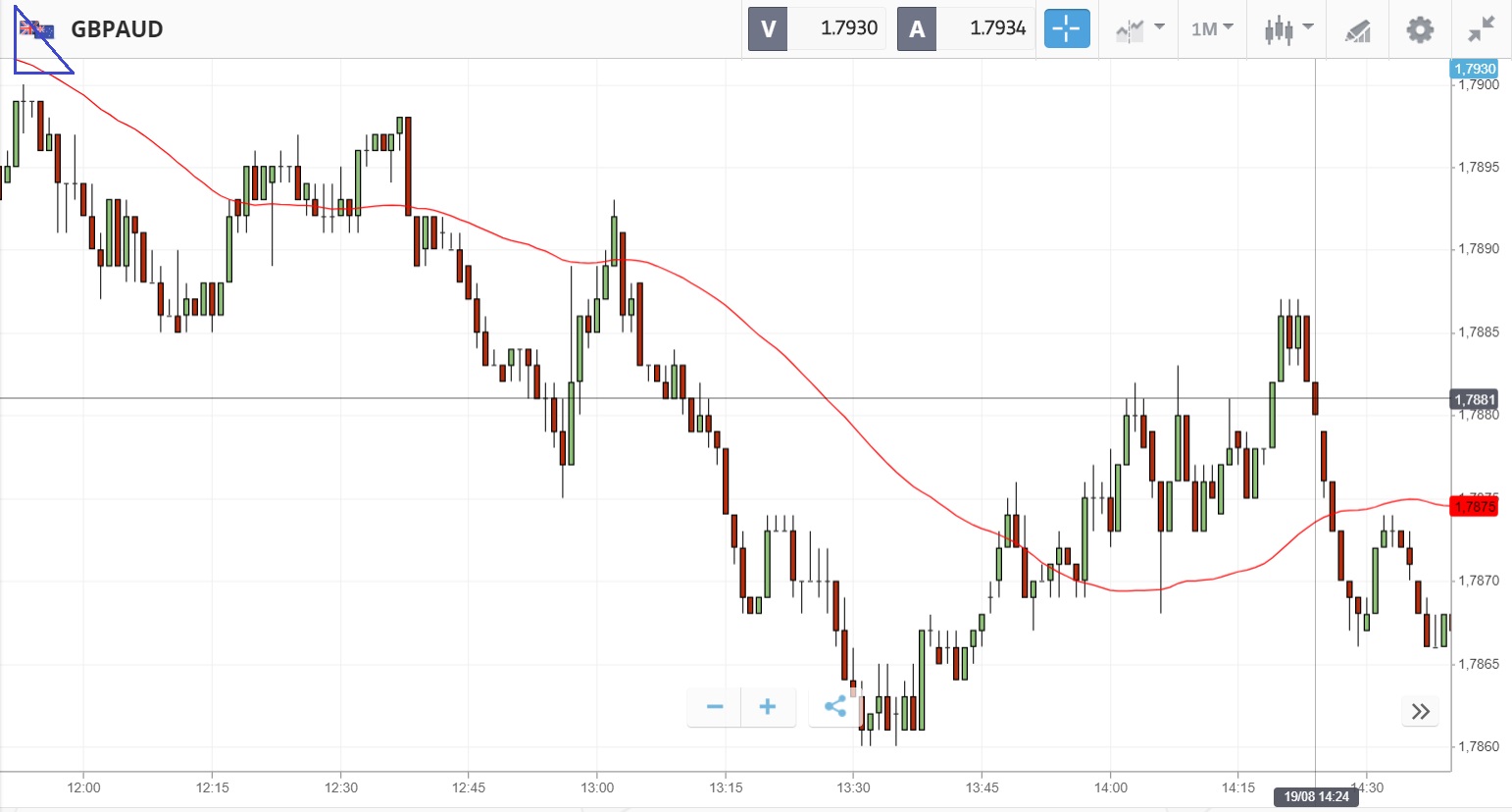Click the share chart icon
This screenshot has height=812, width=1512.
[x=835, y=706]
